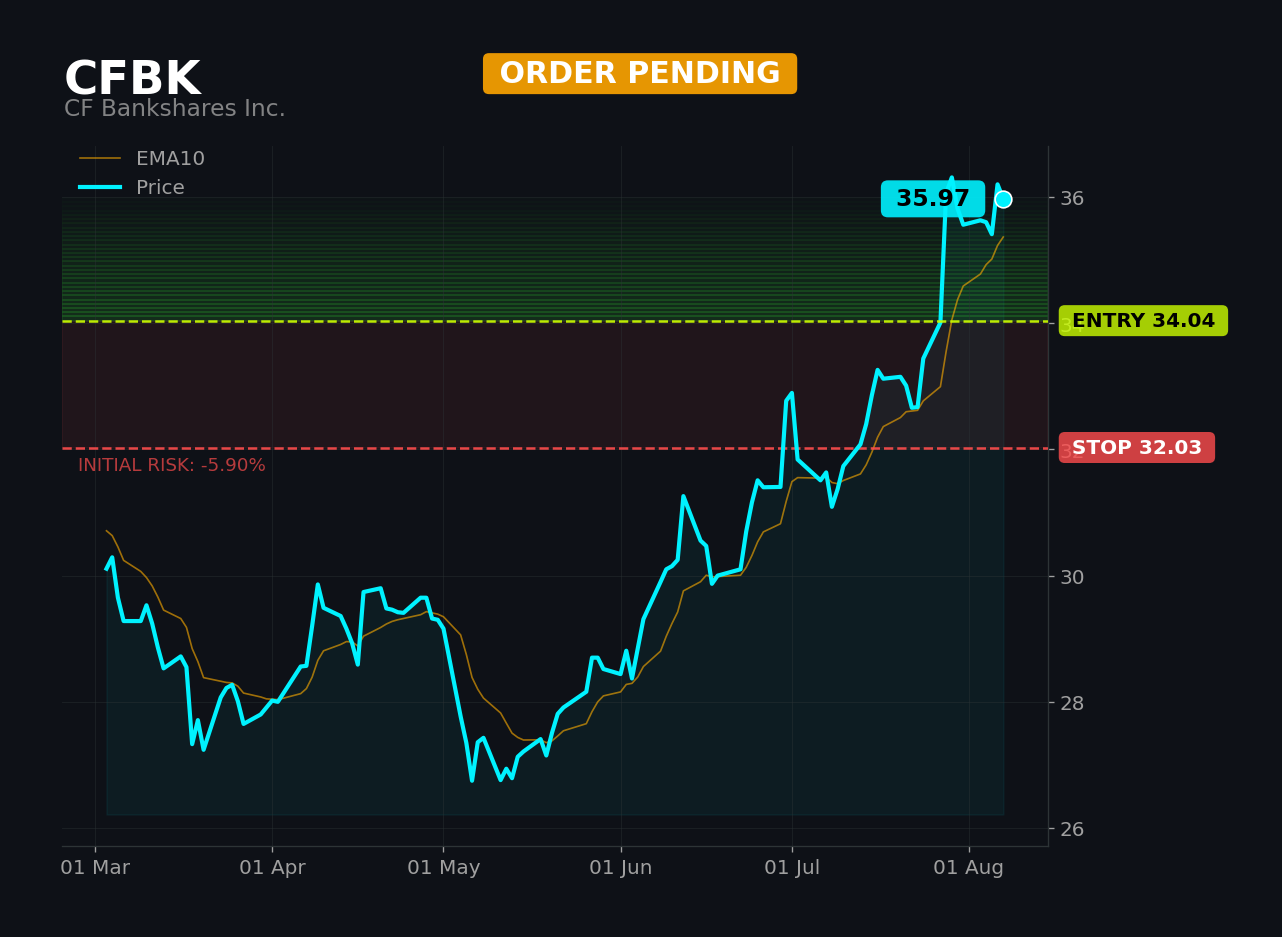
Task: Click the ORDER PENDING status badge
Action: 640,74
